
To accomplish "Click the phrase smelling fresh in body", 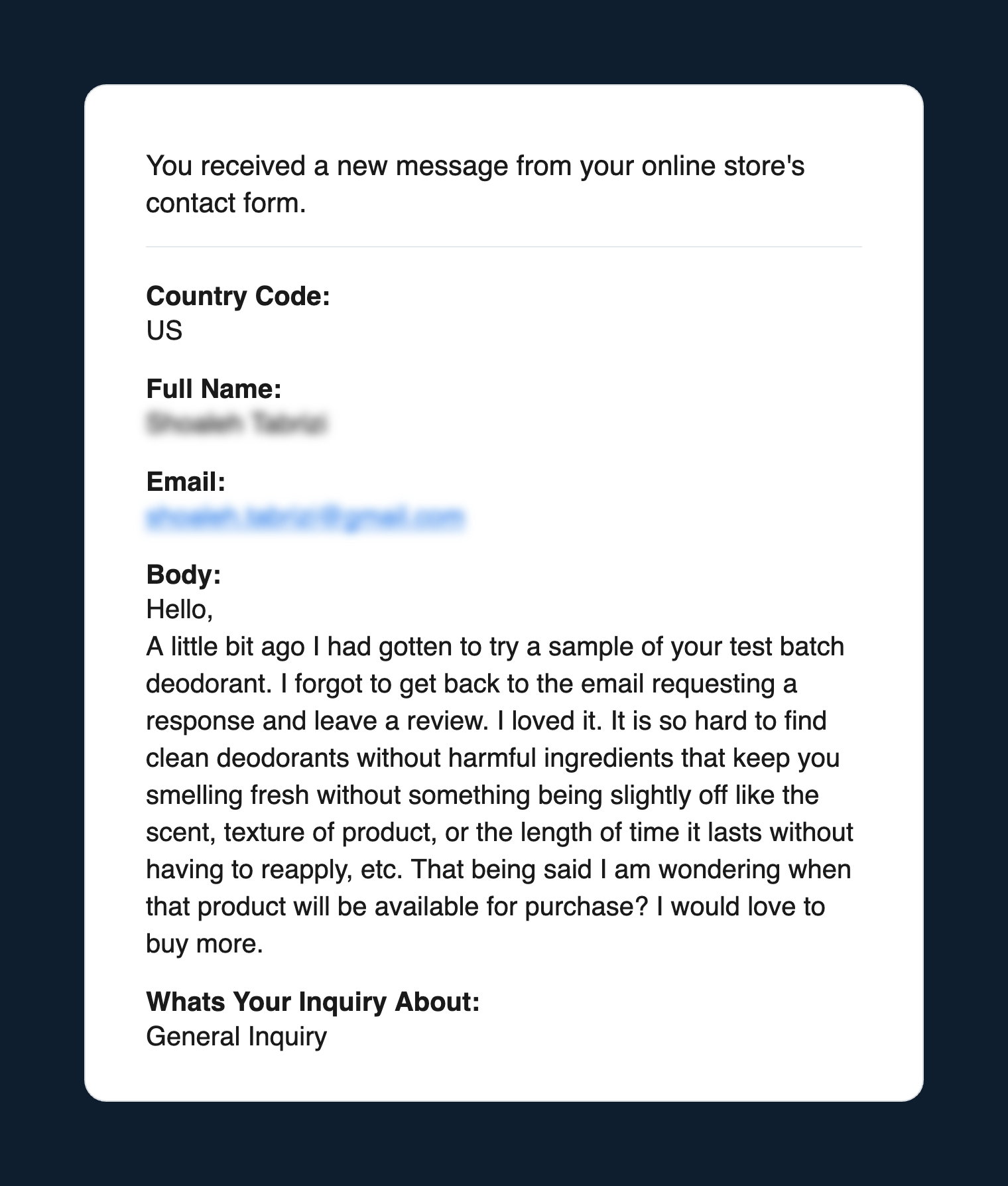I will point(227,795).
